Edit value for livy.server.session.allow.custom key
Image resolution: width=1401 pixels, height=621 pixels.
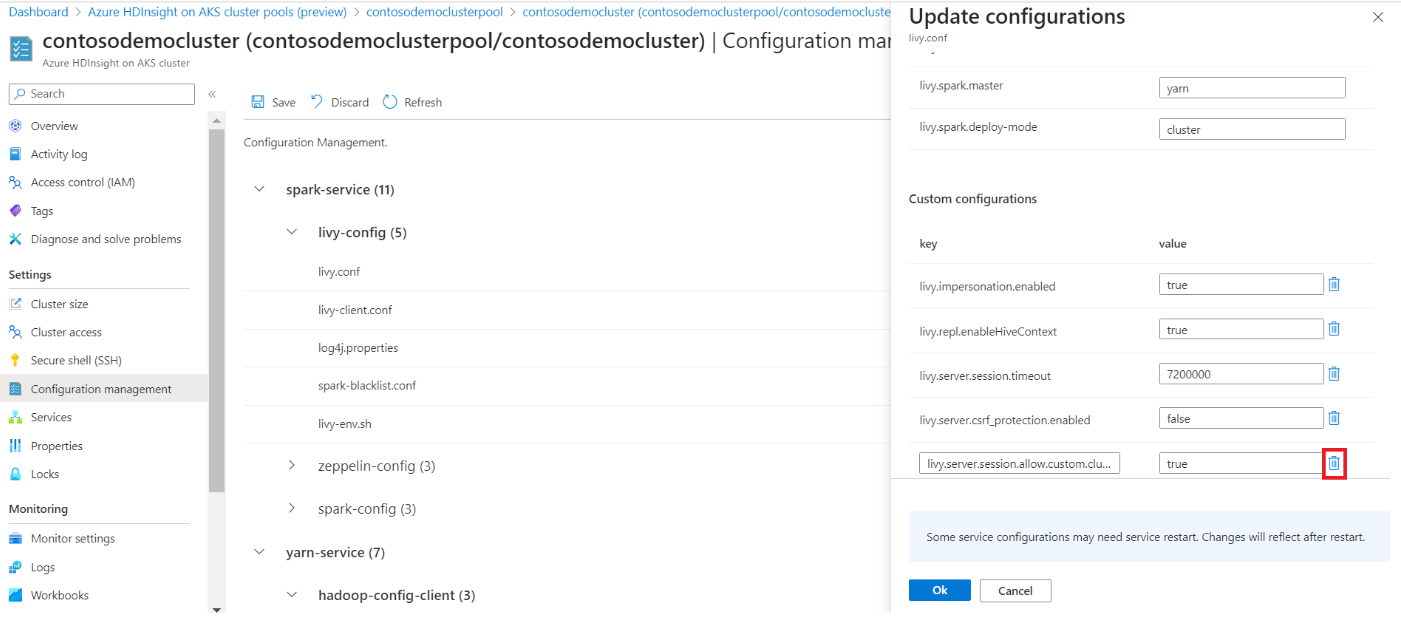(x=1241, y=463)
